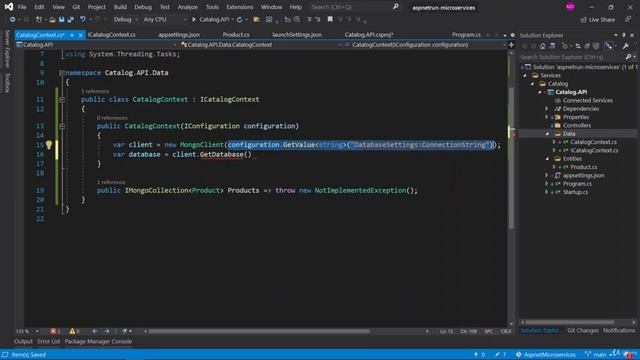Click the Open File folder icon
Screen dimensions: 640x360
pos(52,20)
